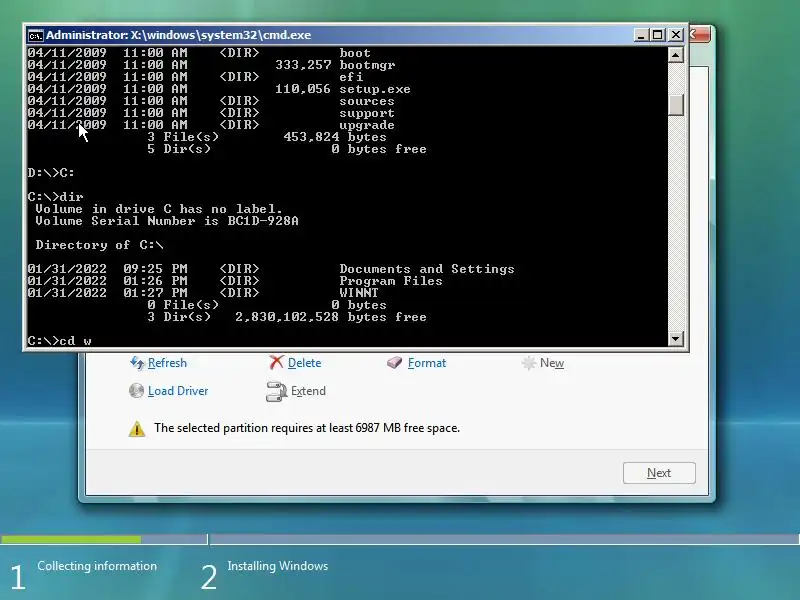
Task: Minimize the command prompt window
Action: point(641,35)
